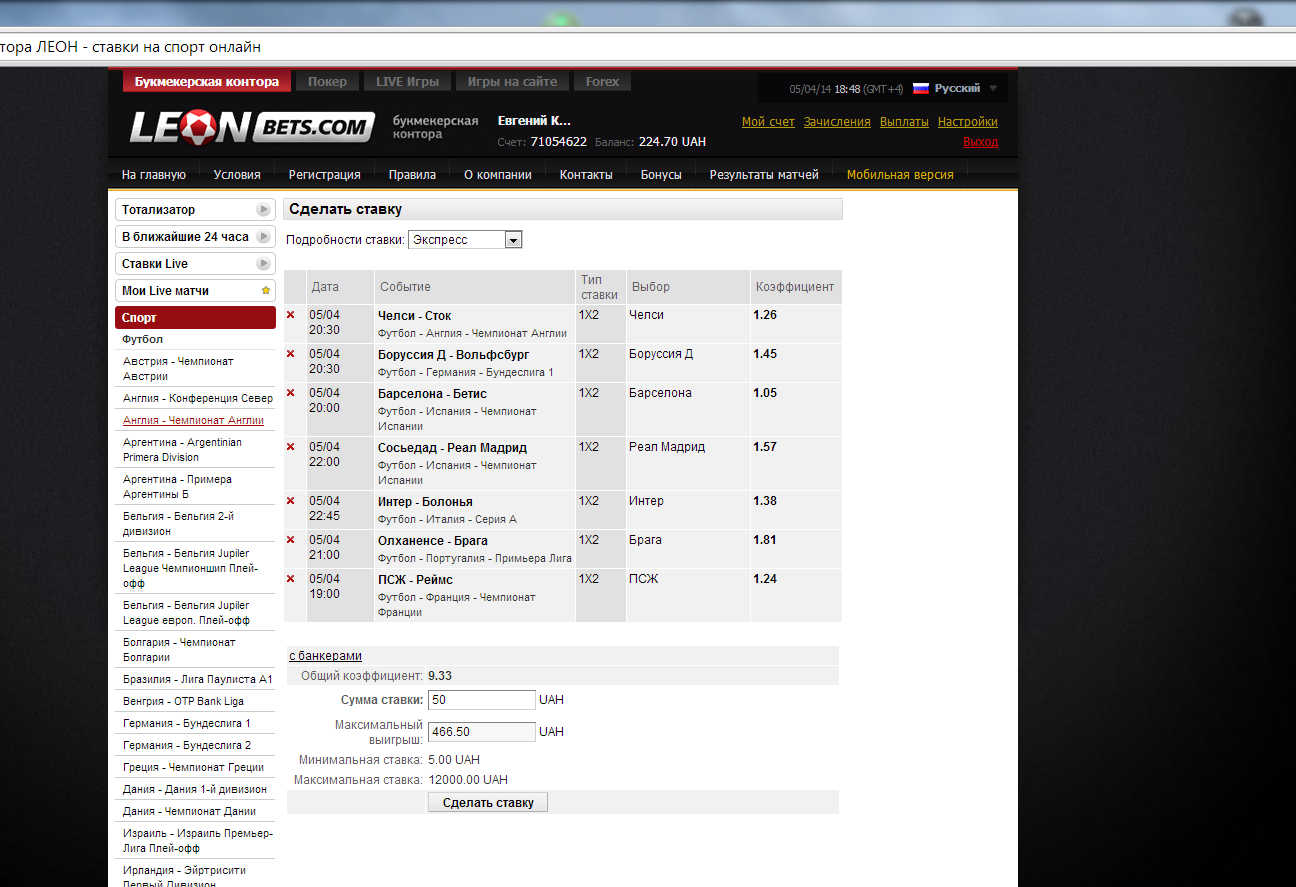Open the Мой счет link
This screenshot has height=887, width=1296.
tap(768, 122)
